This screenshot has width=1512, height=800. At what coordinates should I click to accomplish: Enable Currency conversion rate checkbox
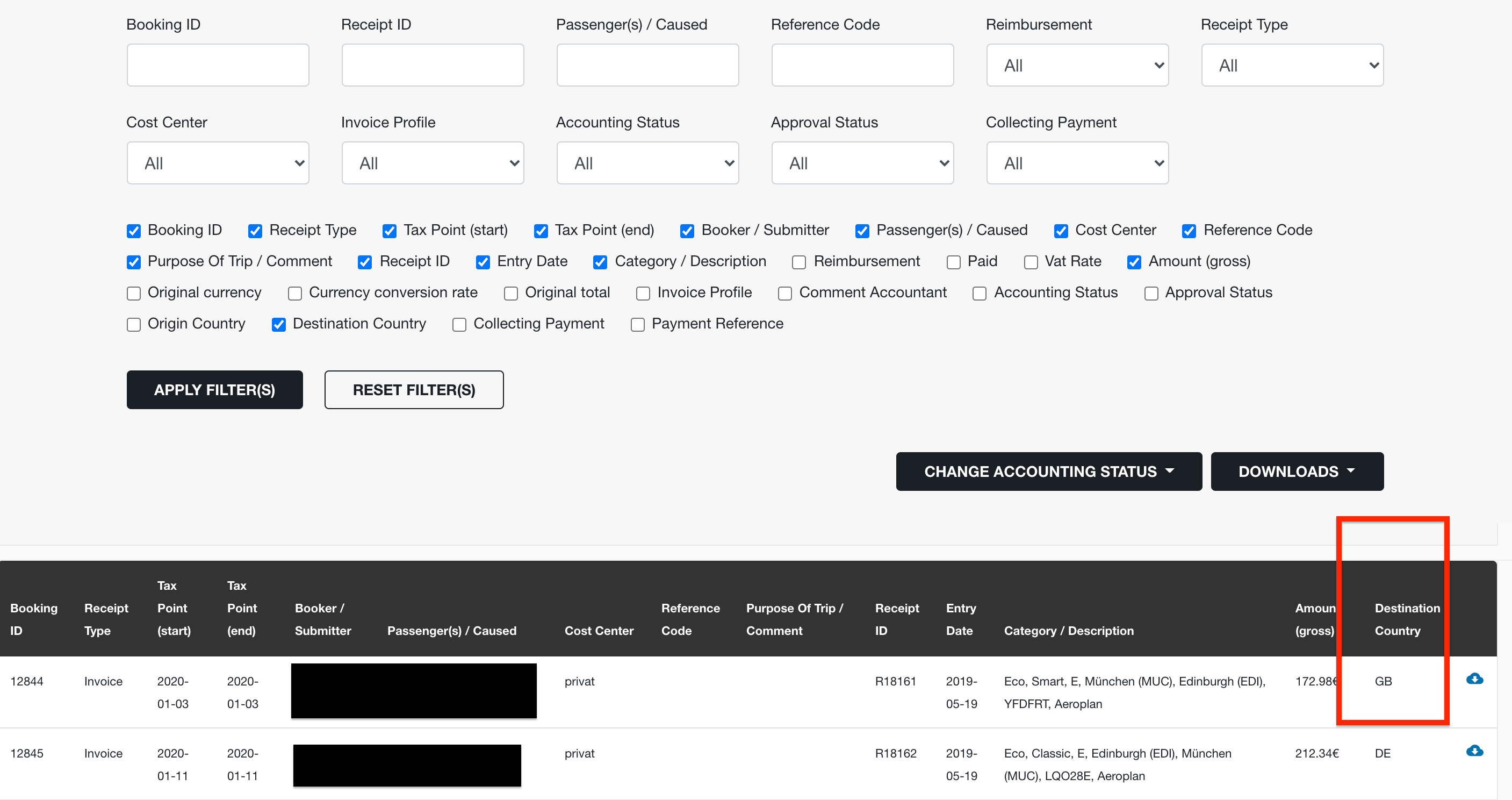click(294, 293)
